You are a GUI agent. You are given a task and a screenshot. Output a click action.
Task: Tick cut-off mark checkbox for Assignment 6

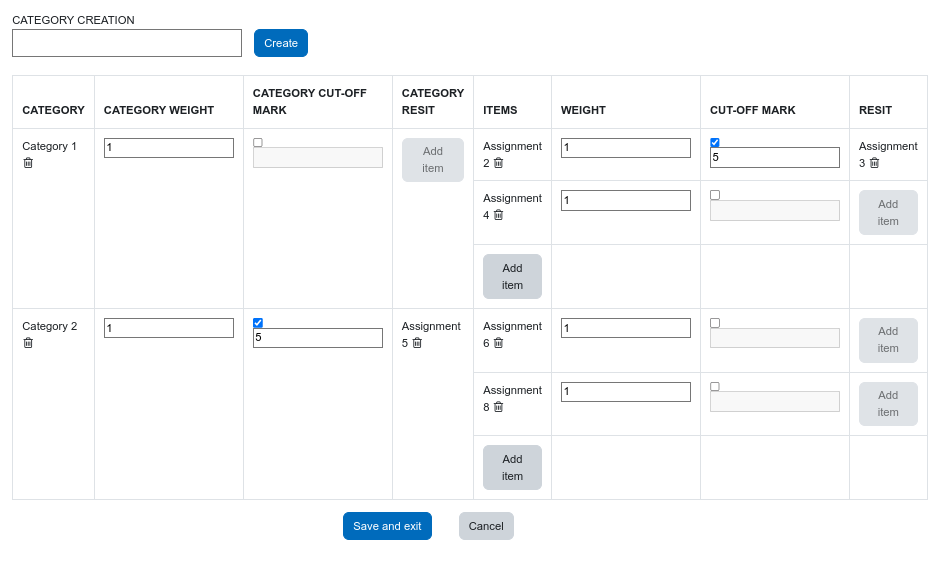[x=715, y=323]
